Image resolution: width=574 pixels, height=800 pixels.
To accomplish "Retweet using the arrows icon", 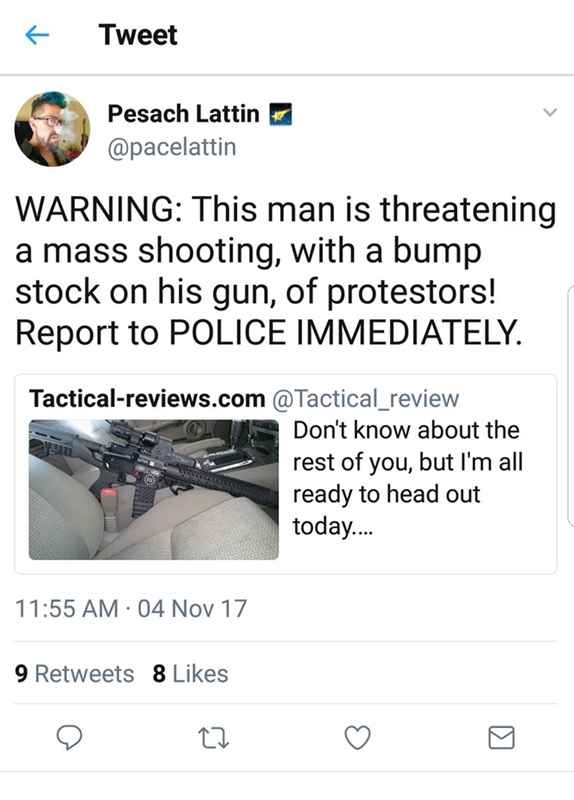I will (213, 738).
